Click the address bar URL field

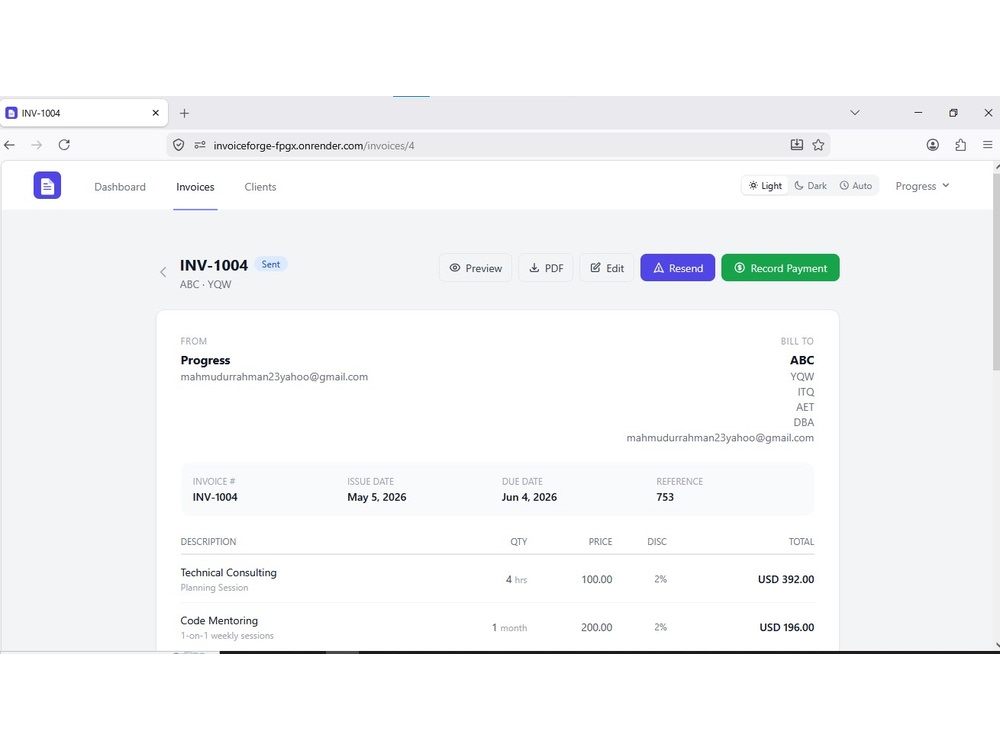[497, 145]
